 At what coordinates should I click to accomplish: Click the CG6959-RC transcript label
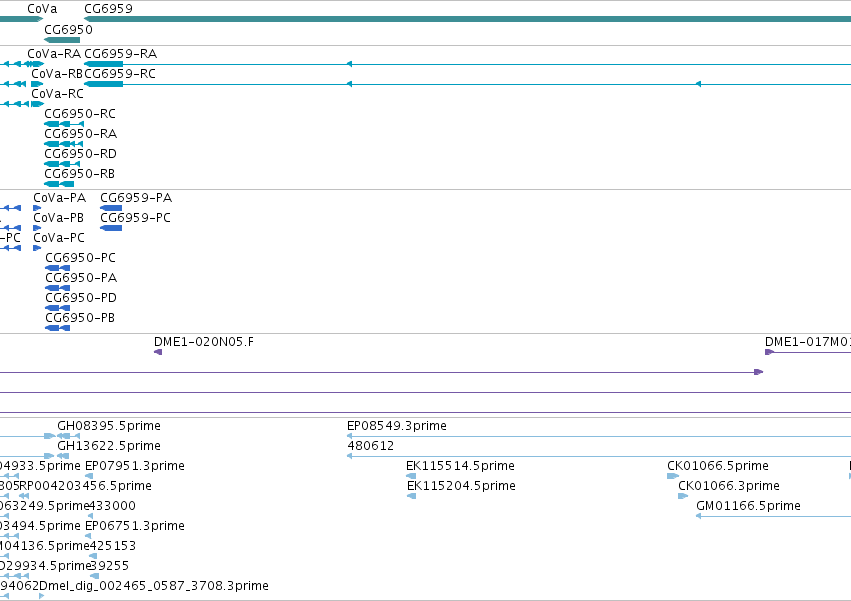pyautogui.click(x=120, y=74)
